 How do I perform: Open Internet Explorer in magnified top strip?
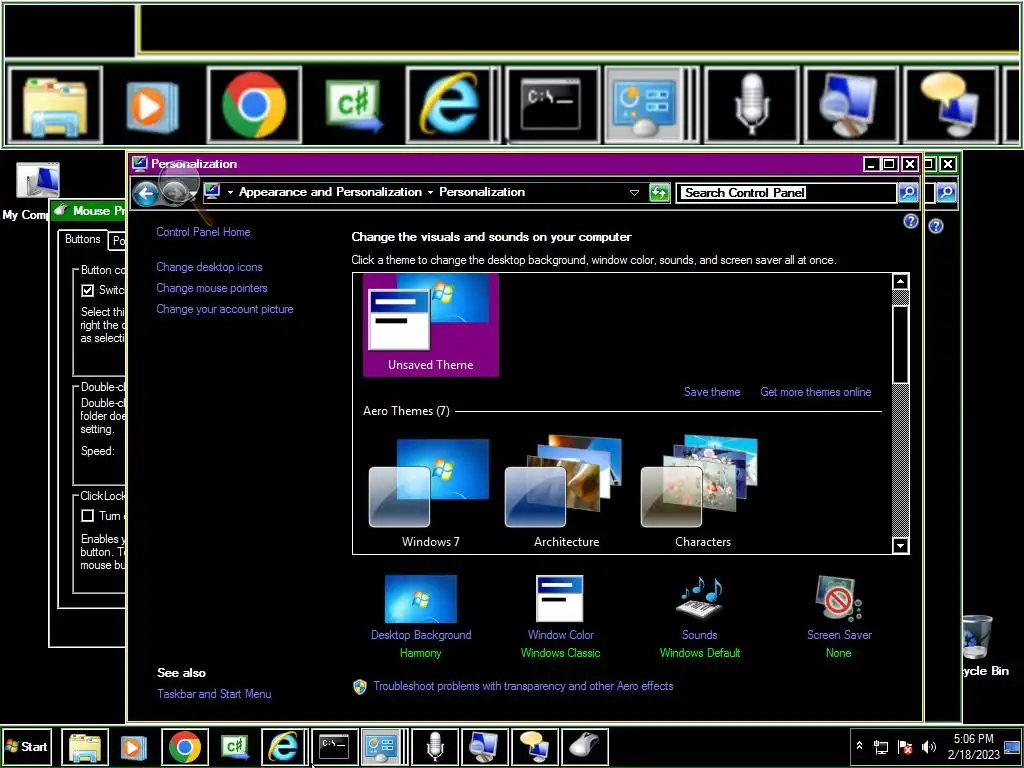pyautogui.click(x=453, y=105)
